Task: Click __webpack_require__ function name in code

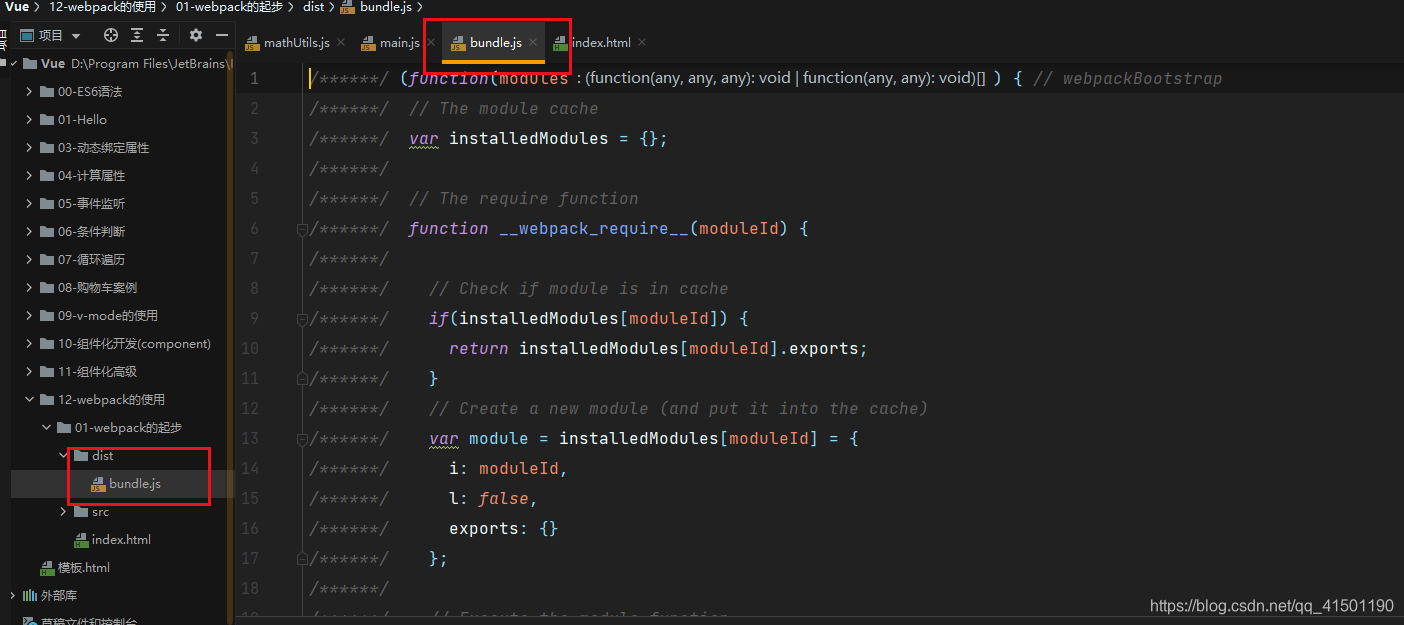Action: point(594,228)
